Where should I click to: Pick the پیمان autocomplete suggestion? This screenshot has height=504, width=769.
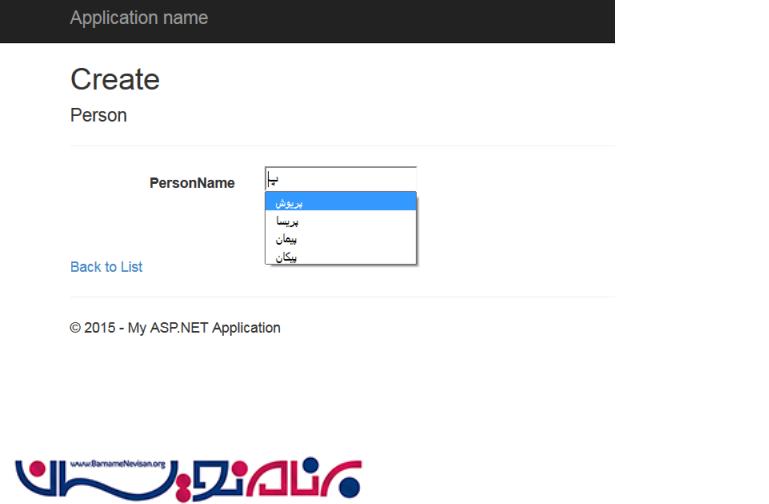340,238
